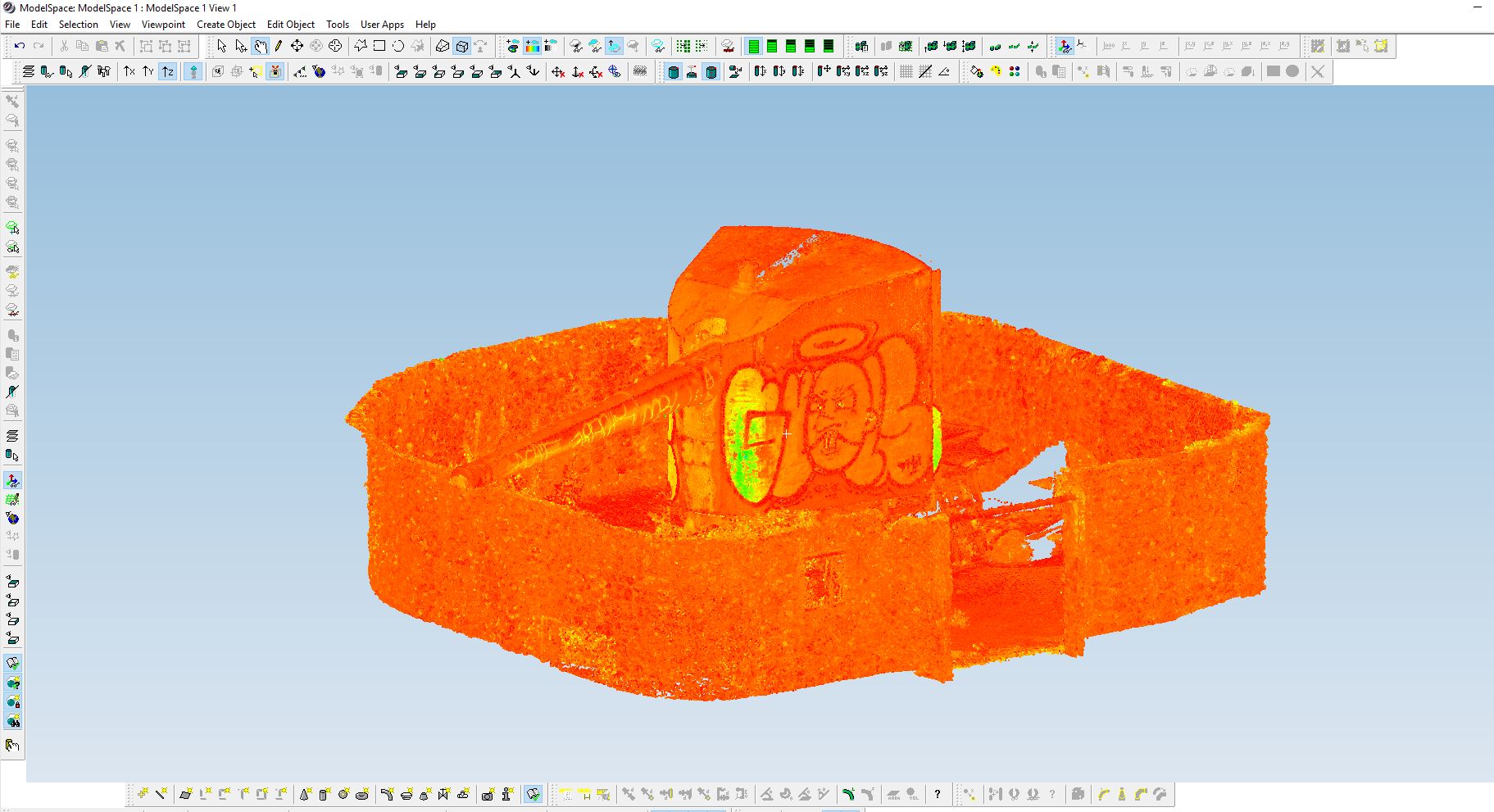Enable Multi-pick mode arrow with plus

tap(241, 46)
